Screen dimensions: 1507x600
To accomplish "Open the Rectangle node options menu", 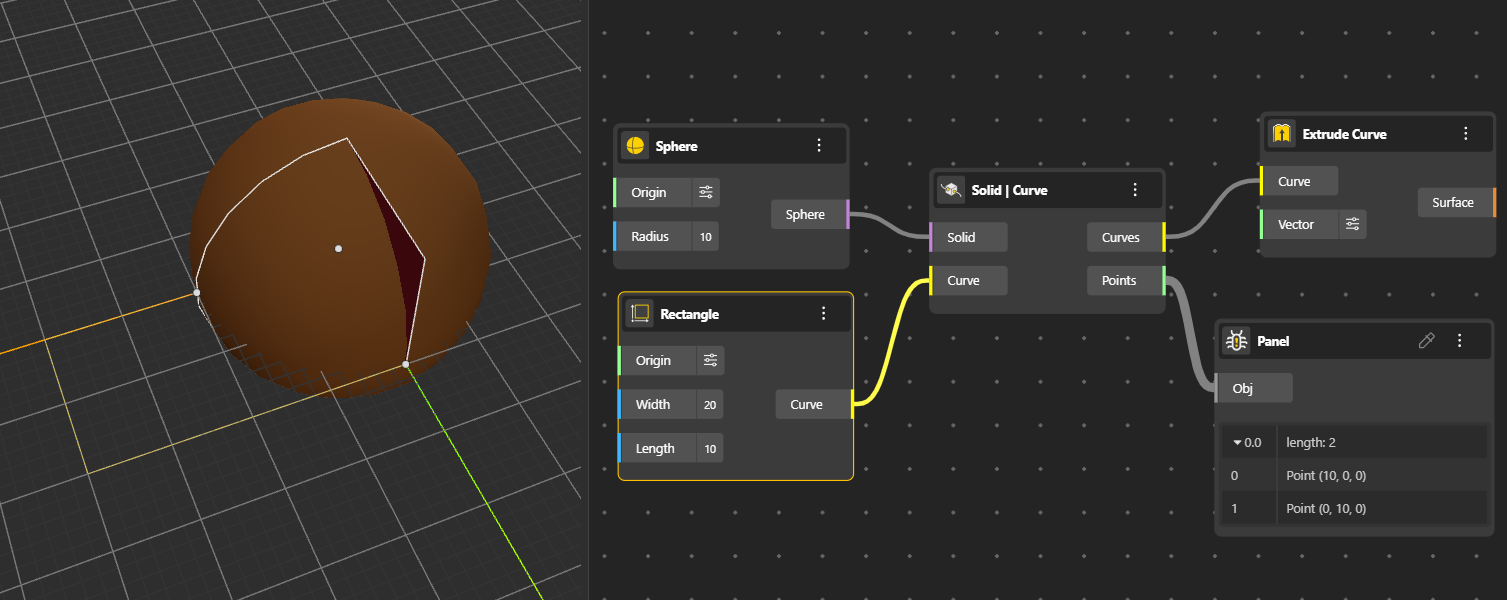I will coord(824,314).
